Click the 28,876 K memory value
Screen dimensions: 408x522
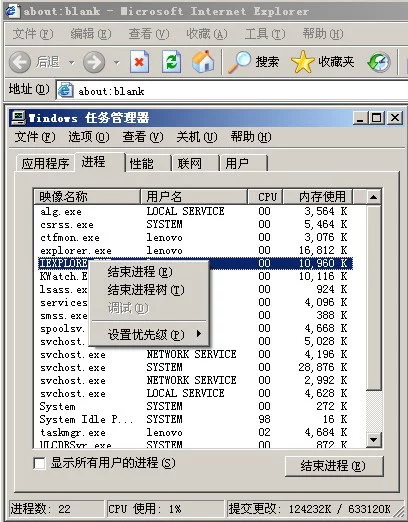[x=323, y=367]
